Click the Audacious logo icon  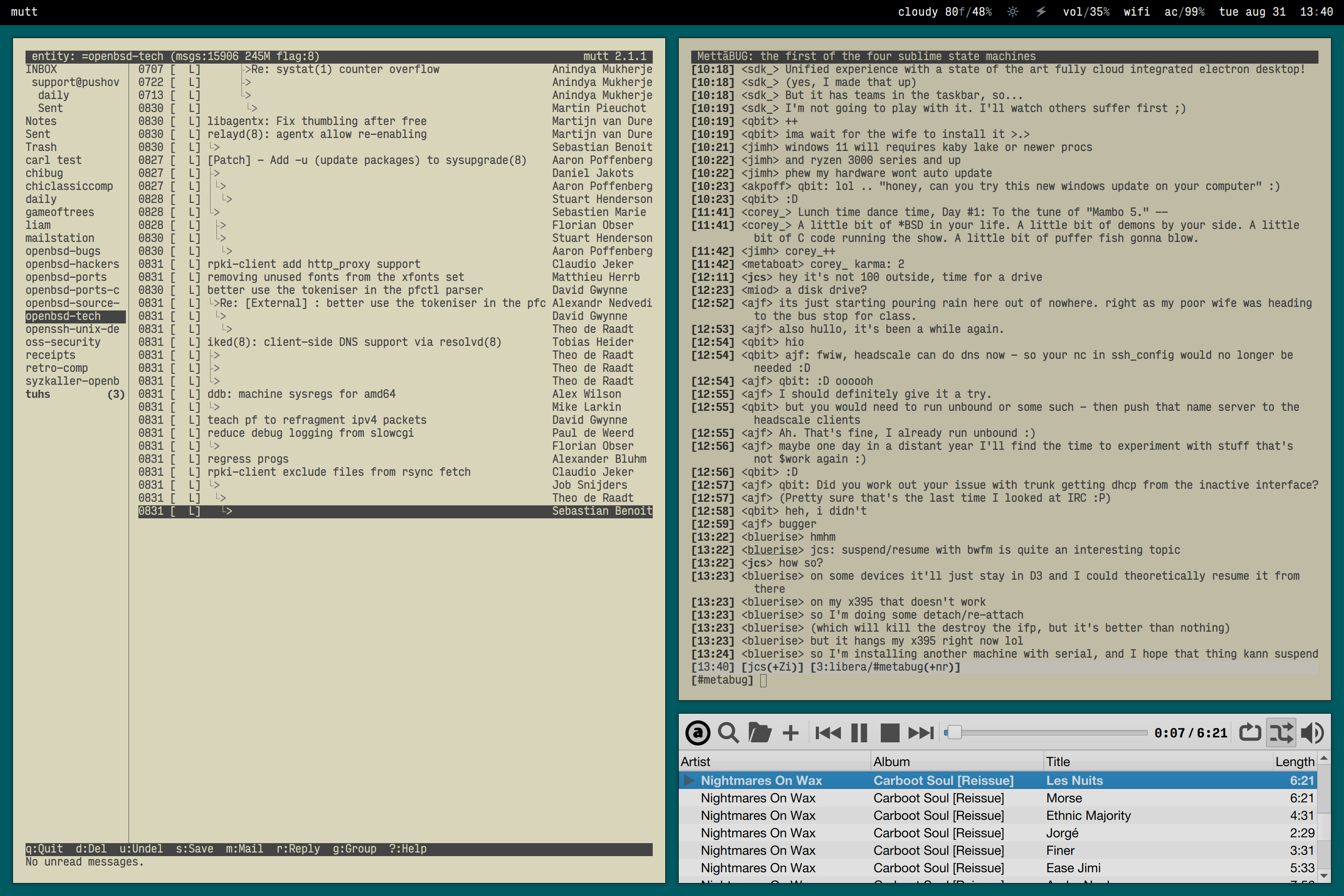coord(697,732)
